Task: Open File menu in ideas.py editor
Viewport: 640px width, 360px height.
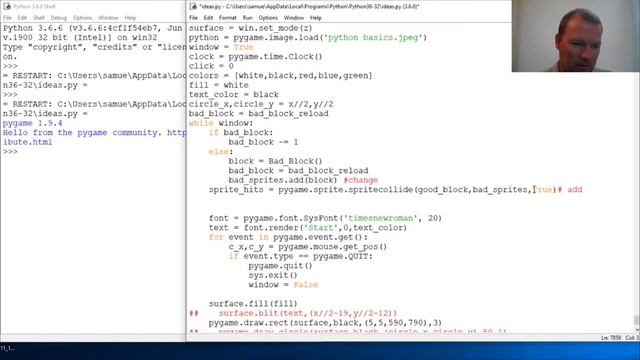Action: coord(193,18)
